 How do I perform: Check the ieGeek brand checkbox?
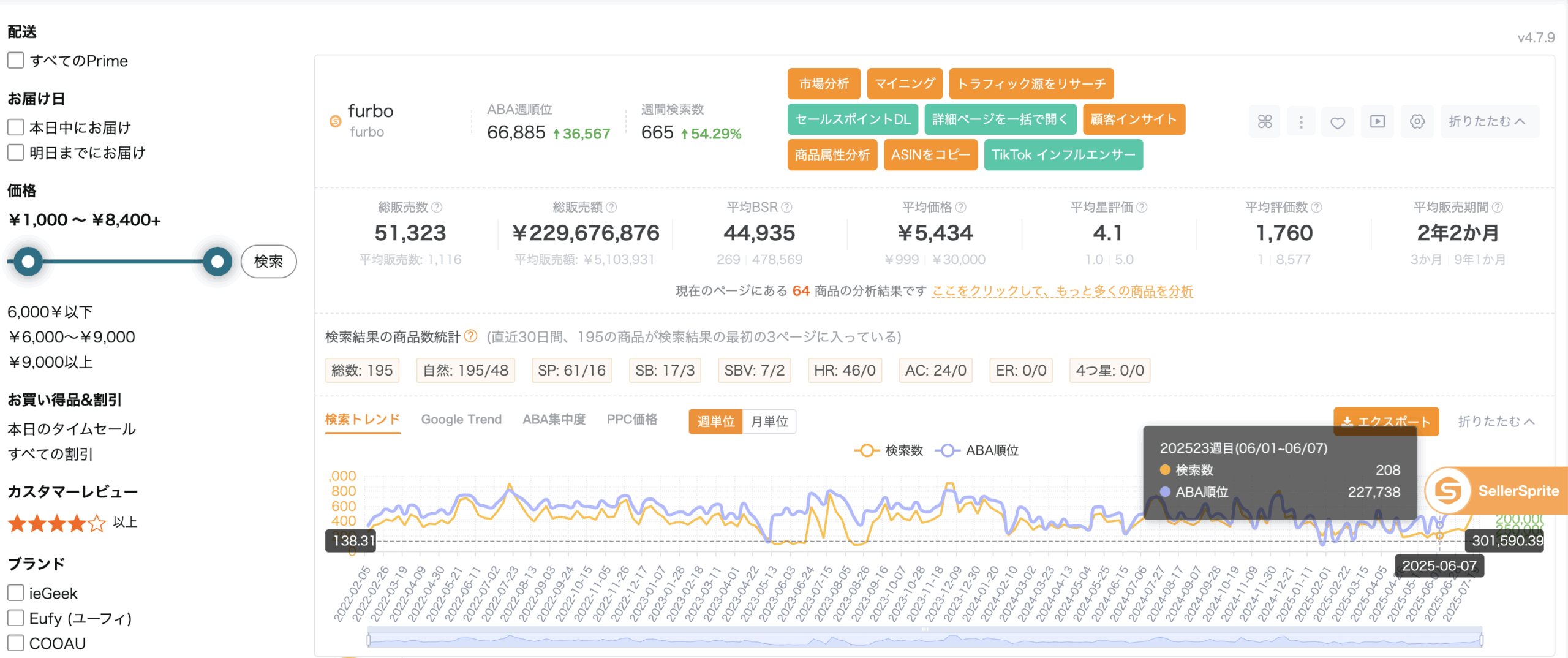tap(16, 593)
